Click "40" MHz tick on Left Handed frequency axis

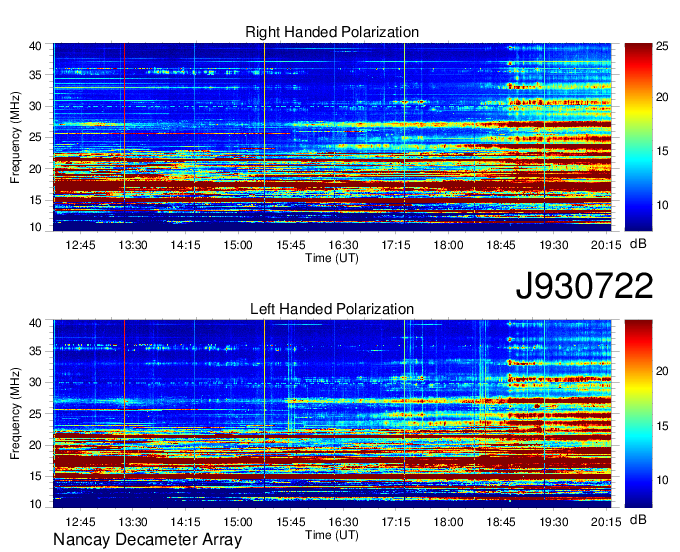[x=36, y=323]
